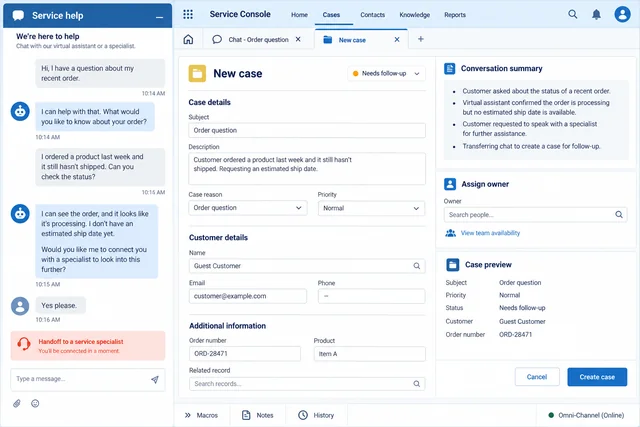640x427 pixels.
Task: Click the Phone input field
Action: [x=371, y=296]
